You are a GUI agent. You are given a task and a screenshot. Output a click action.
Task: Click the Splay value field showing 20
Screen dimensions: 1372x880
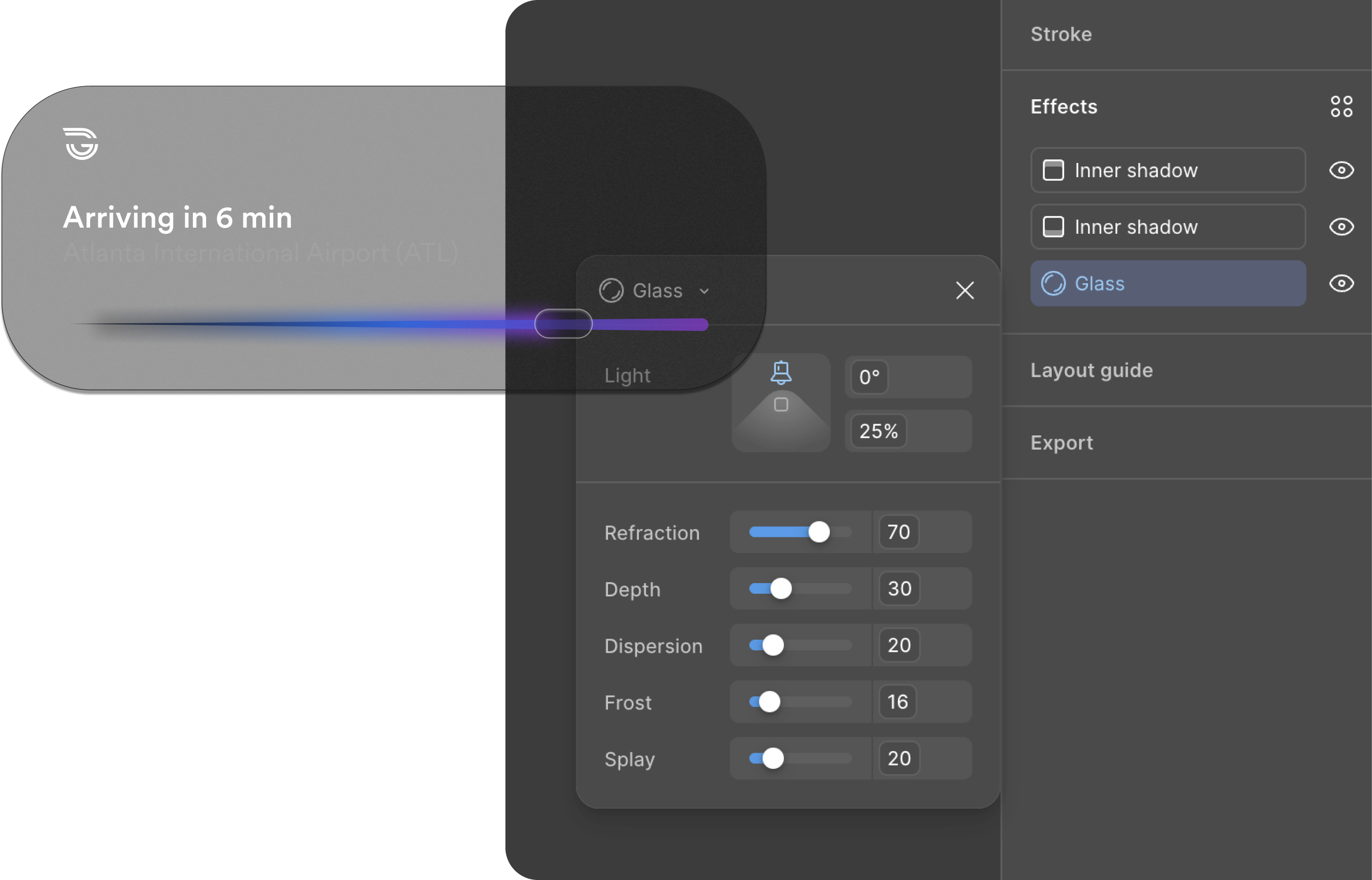coord(922,758)
